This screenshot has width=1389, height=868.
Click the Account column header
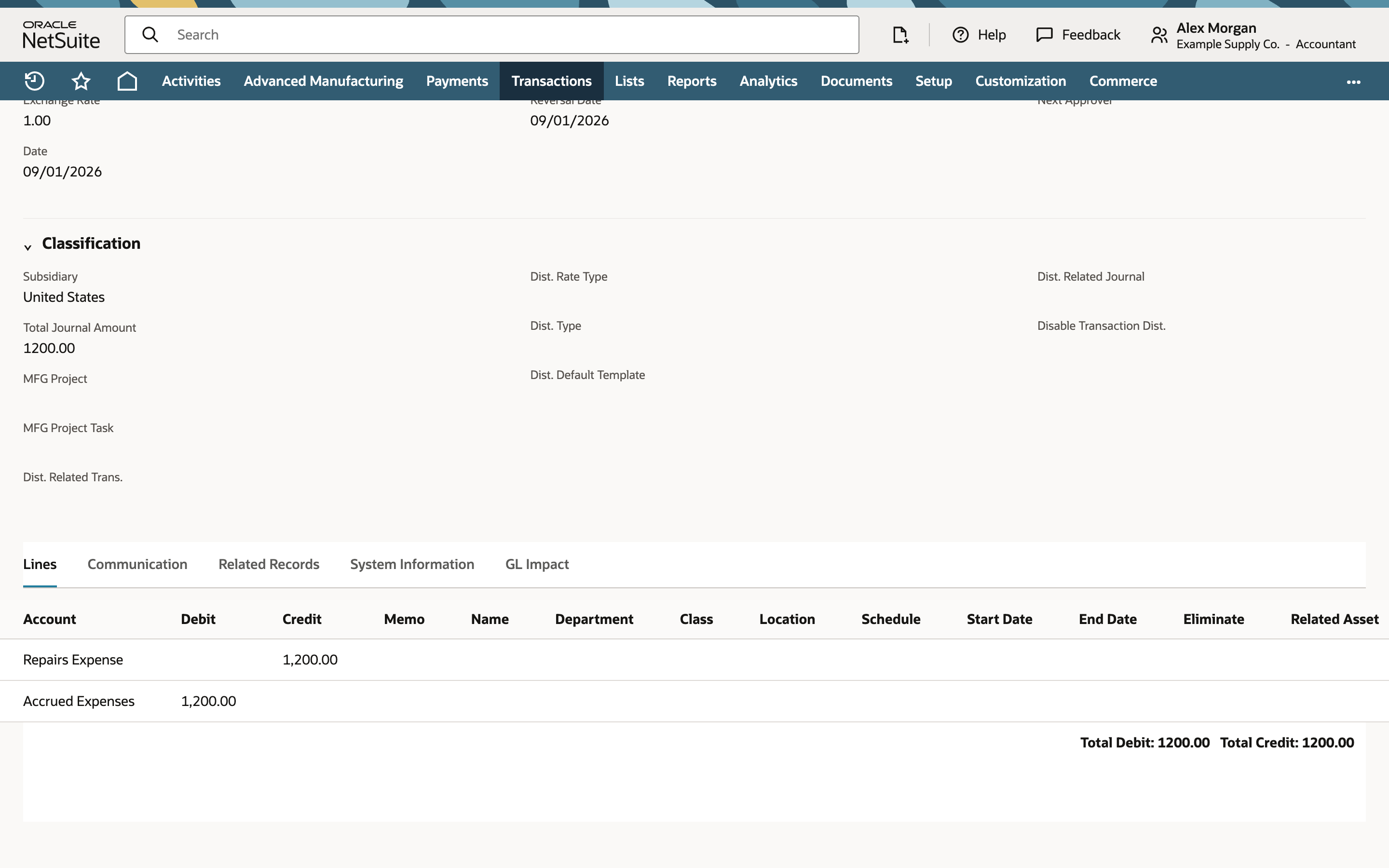[49, 619]
